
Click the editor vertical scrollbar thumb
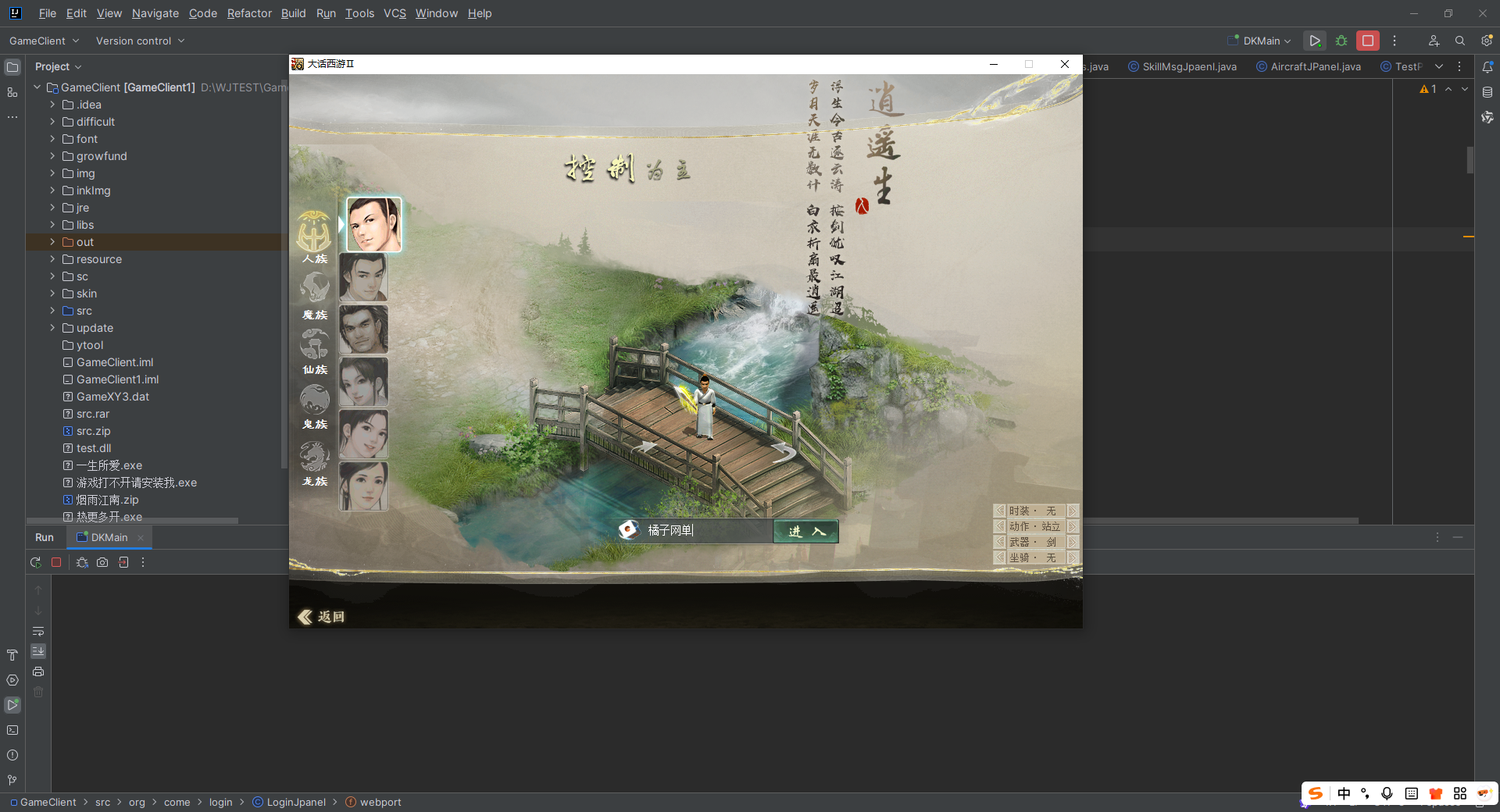1470,159
